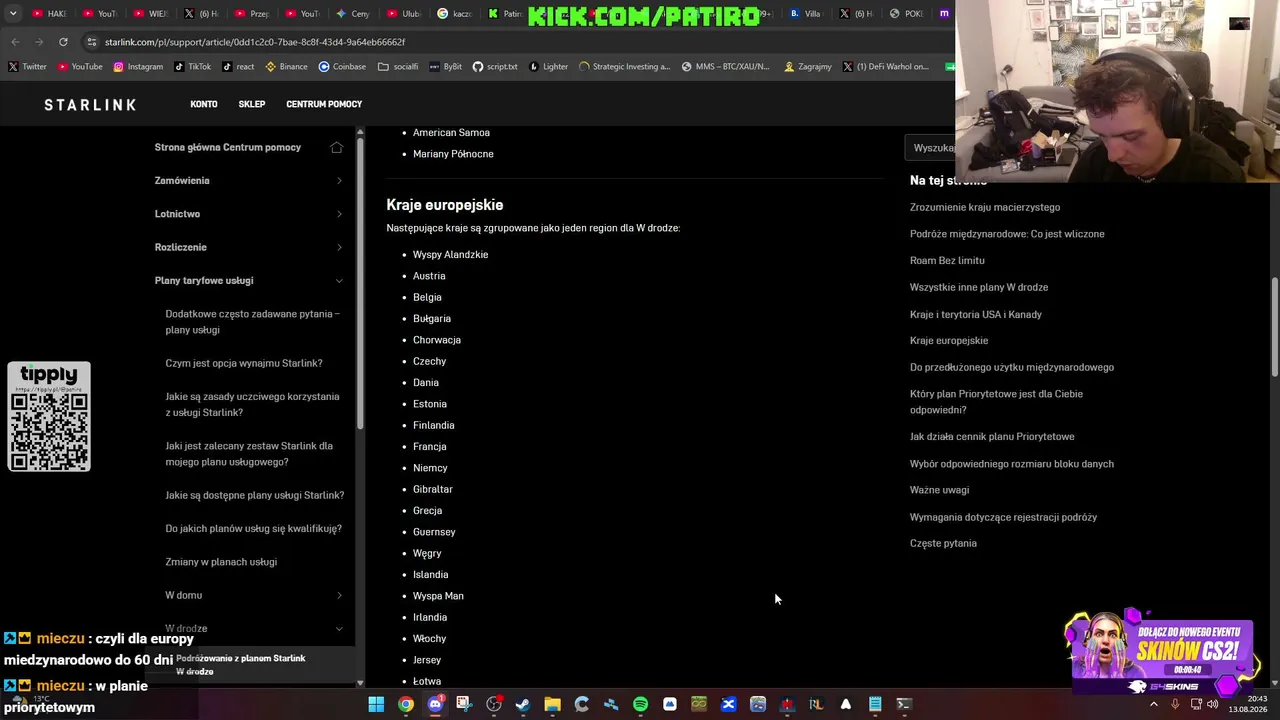Jump to 'Jak działa cennik Priorytetowe' section
The height and width of the screenshot is (720, 1280).
tap(992, 436)
